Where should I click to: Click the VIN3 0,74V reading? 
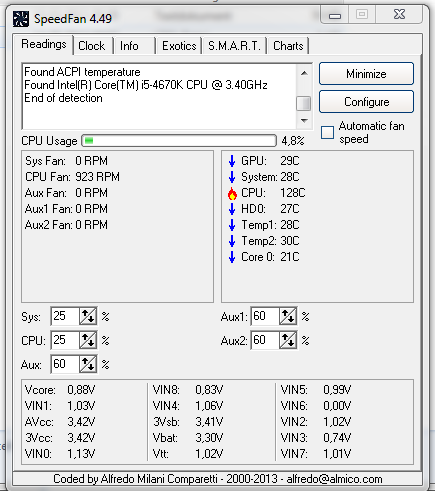[316, 438]
